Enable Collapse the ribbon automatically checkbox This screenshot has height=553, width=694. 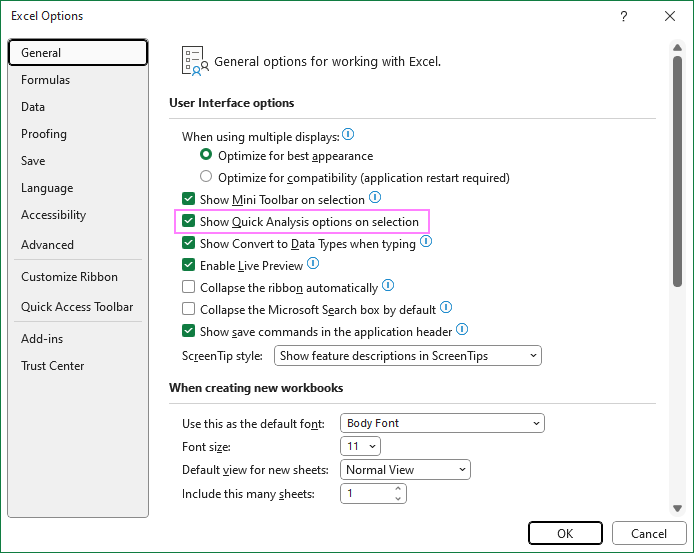pos(189,287)
